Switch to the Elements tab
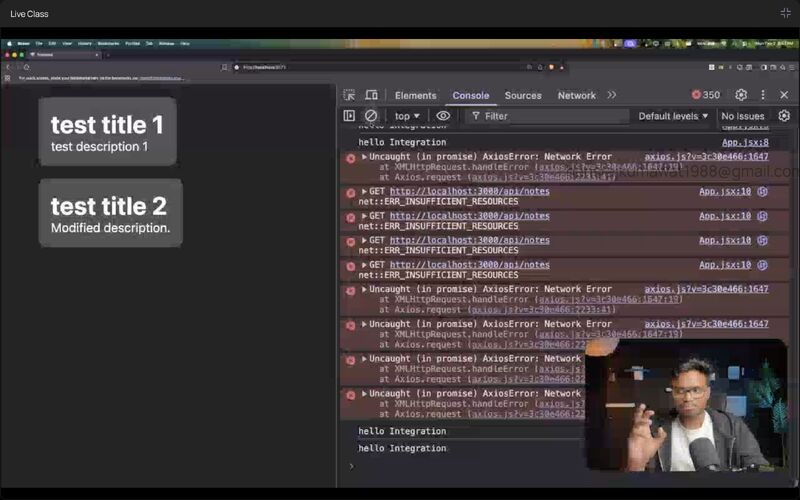 (415, 96)
